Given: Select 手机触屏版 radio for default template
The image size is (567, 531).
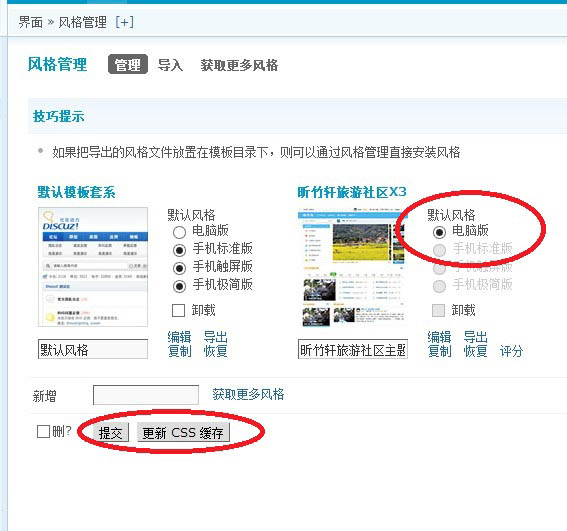Looking at the screenshot, I should [x=179, y=268].
